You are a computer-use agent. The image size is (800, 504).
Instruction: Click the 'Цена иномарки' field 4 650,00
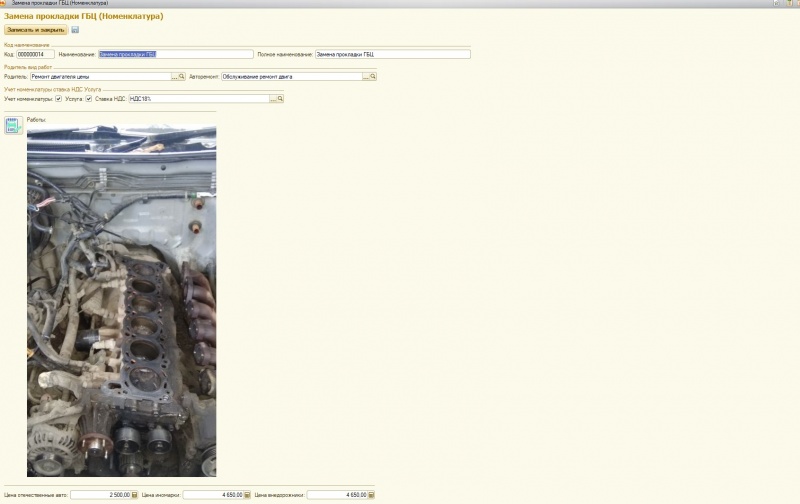(213, 495)
